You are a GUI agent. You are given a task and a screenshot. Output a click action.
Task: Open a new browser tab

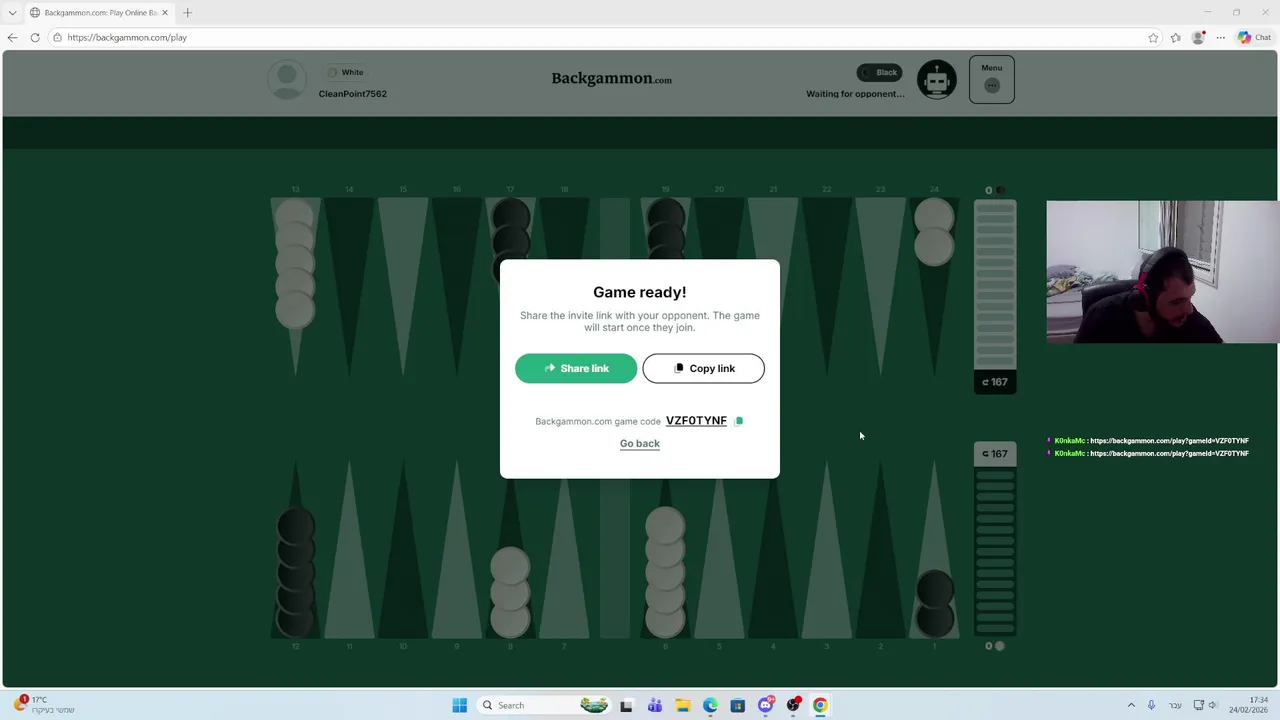pos(187,13)
